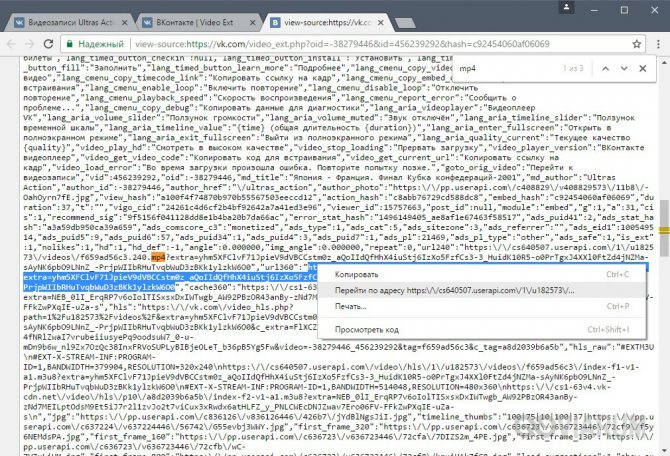Click the find box containing 'mp4'

[x=506, y=68]
